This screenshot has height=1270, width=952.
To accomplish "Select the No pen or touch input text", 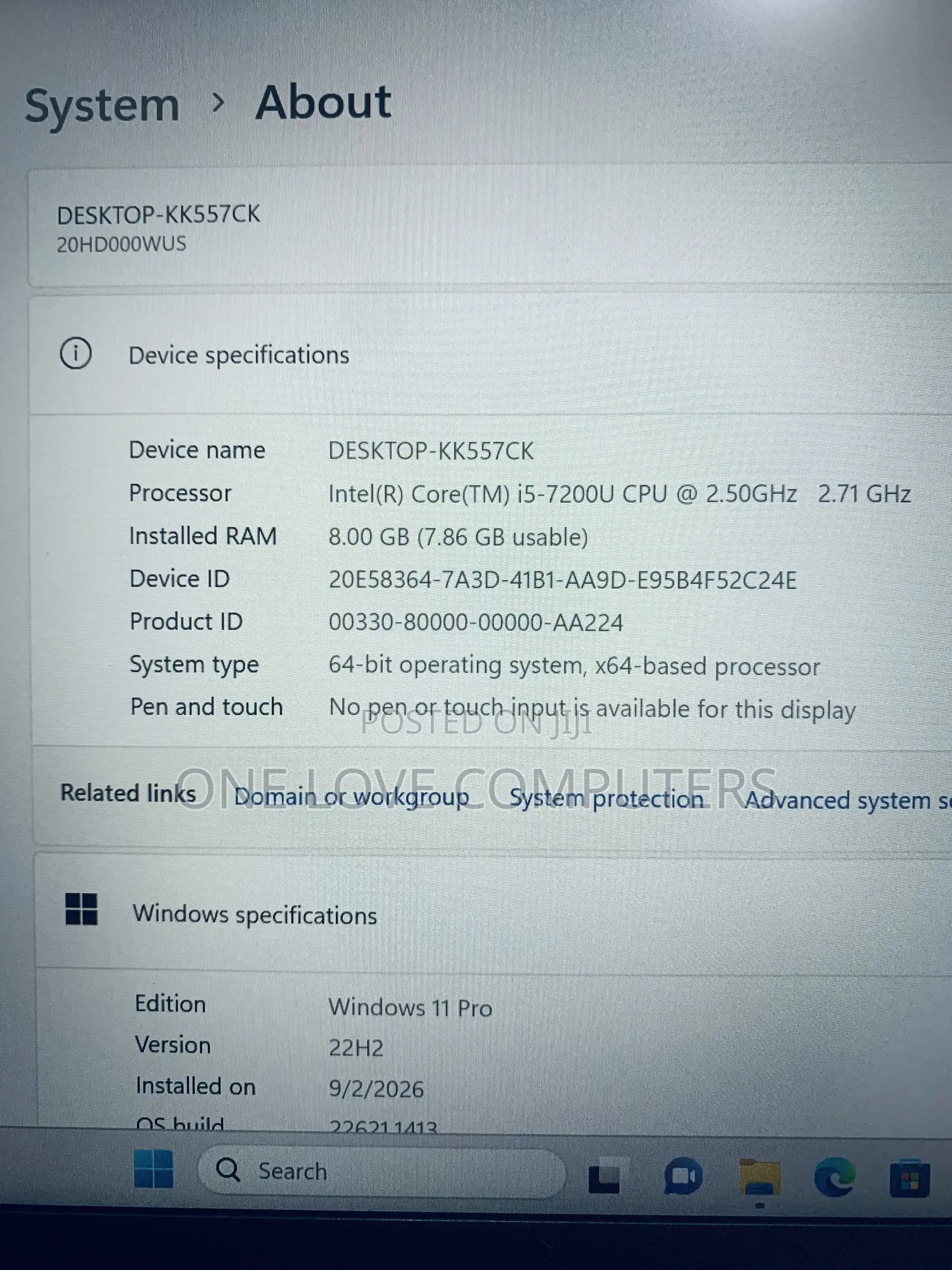I will [x=592, y=709].
